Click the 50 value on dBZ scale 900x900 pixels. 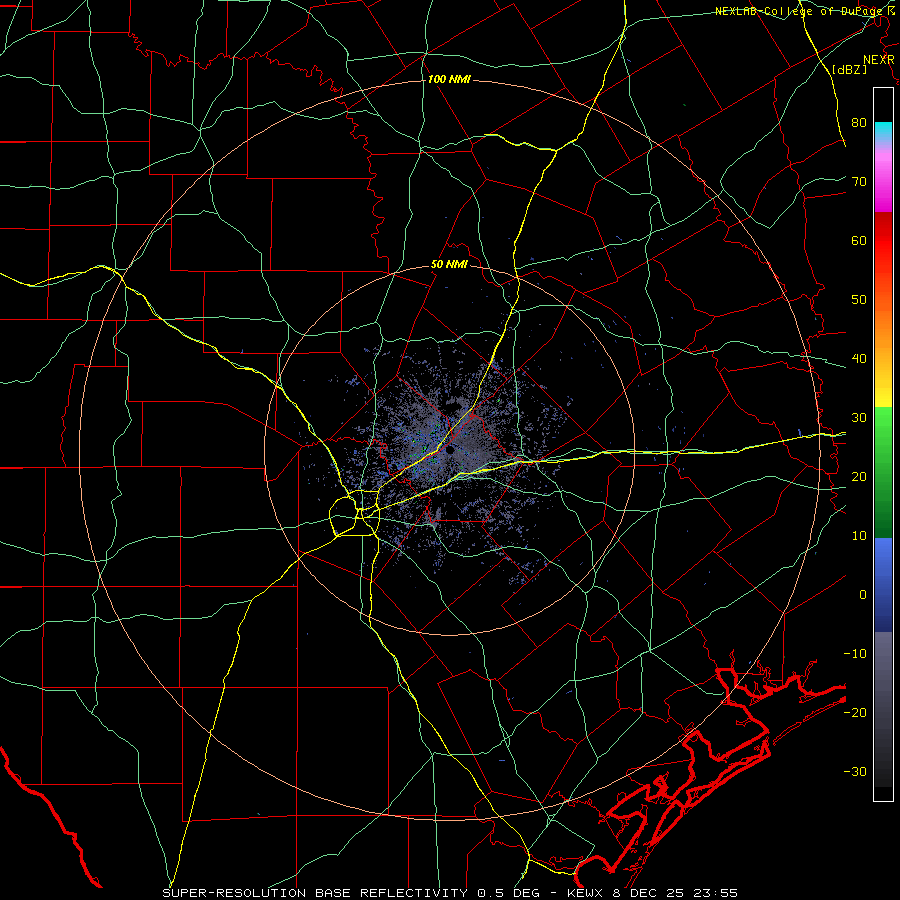pyautogui.click(x=859, y=300)
